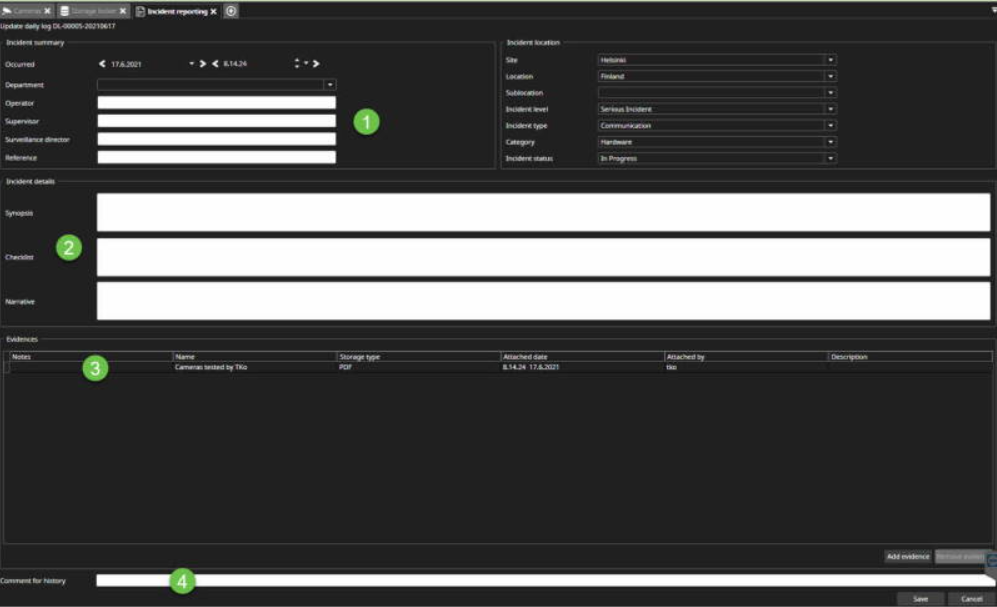Screen dimensions: 997x607
Task: Open tab list arrow at top-right corner
Action: [x=991, y=10]
